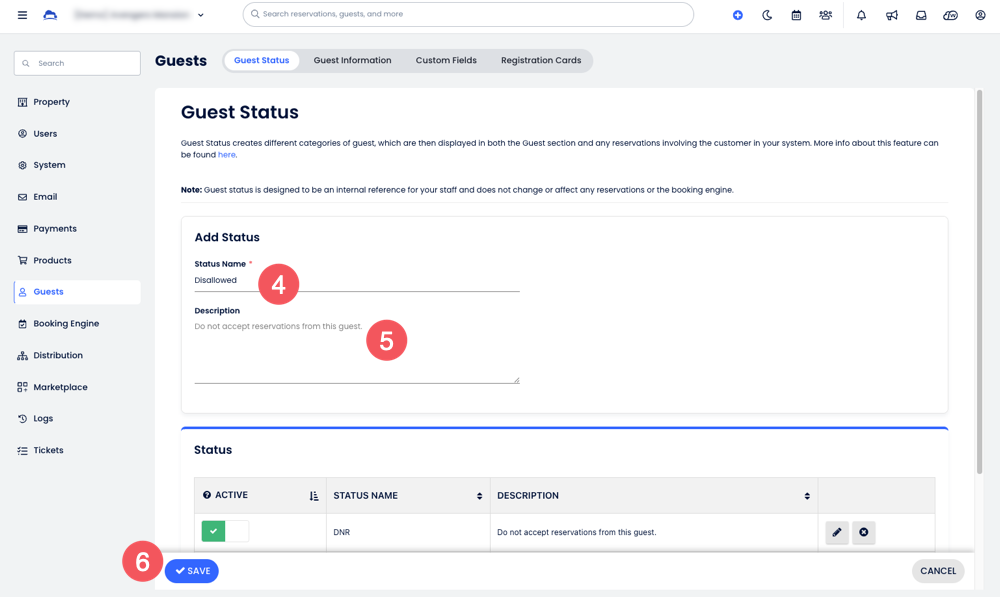Open the Registration Cards tab
Image resolution: width=1000 pixels, height=597 pixels.
pos(540,60)
